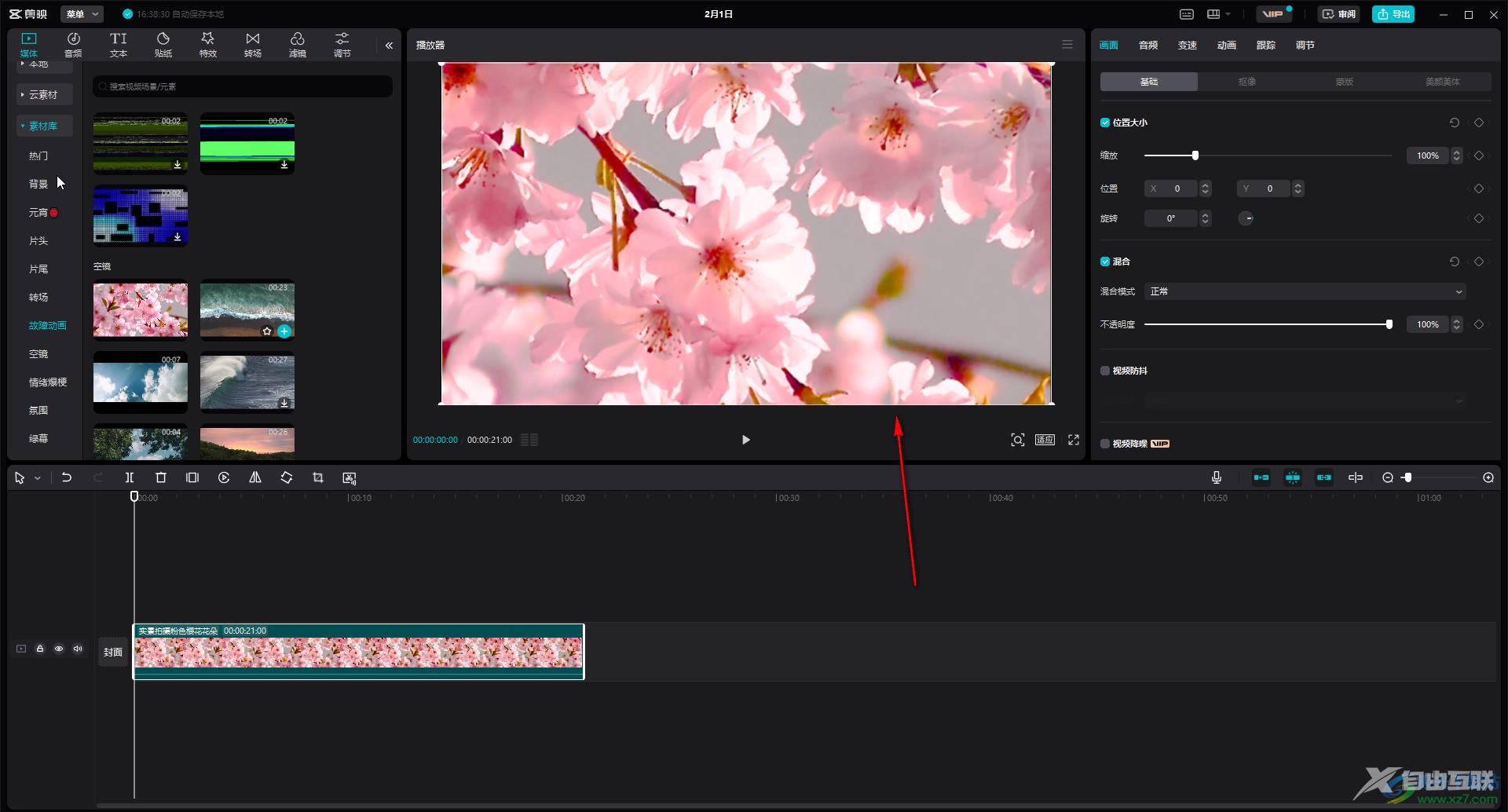Screen dimensions: 1508x812
Task: Click the undo arrow icon
Action: pyautogui.click(x=67, y=477)
